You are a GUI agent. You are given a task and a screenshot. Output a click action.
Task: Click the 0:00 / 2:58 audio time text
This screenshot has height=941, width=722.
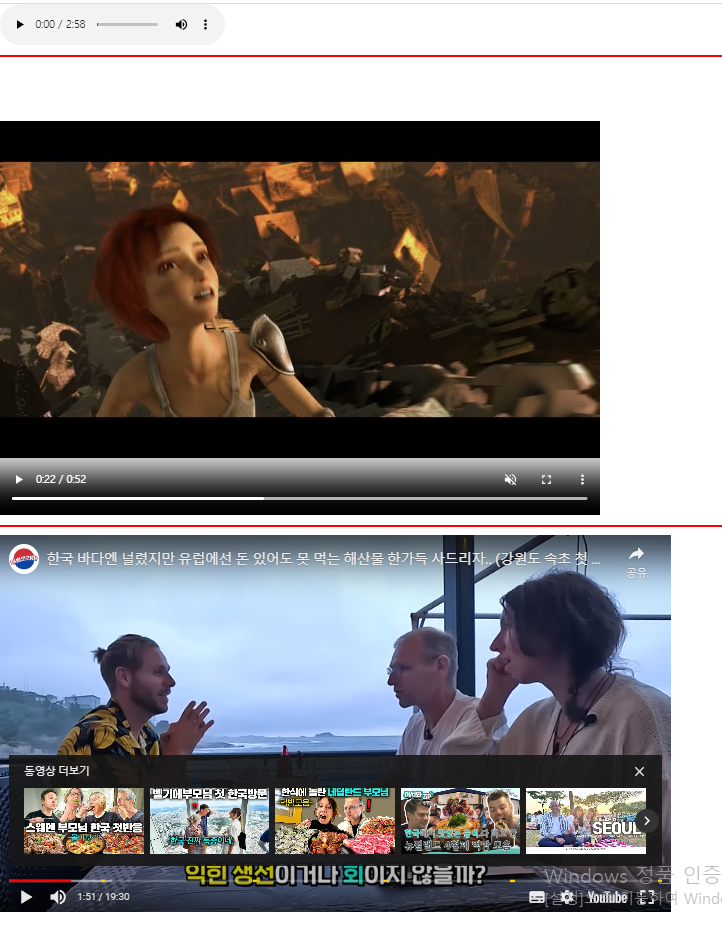(60, 25)
